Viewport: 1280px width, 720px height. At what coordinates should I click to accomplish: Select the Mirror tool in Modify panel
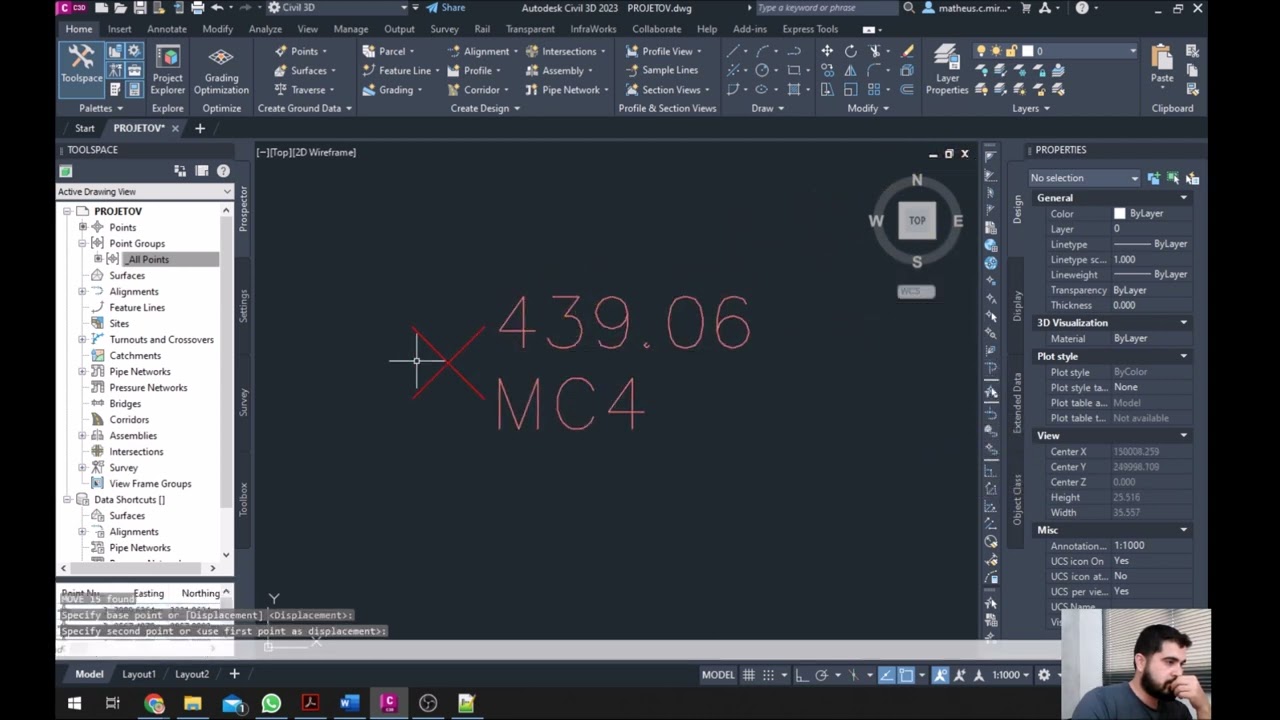coord(850,70)
